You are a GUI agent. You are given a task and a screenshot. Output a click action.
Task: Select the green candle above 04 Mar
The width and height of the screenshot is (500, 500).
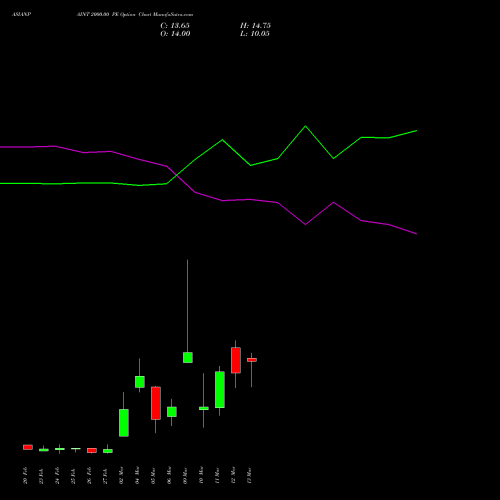tap(140, 382)
